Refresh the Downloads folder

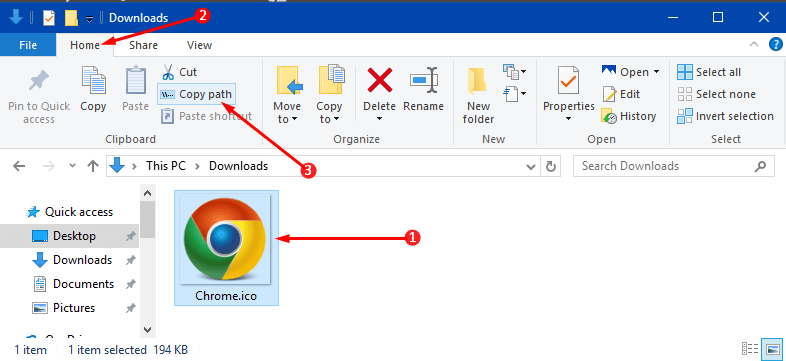pyautogui.click(x=550, y=166)
